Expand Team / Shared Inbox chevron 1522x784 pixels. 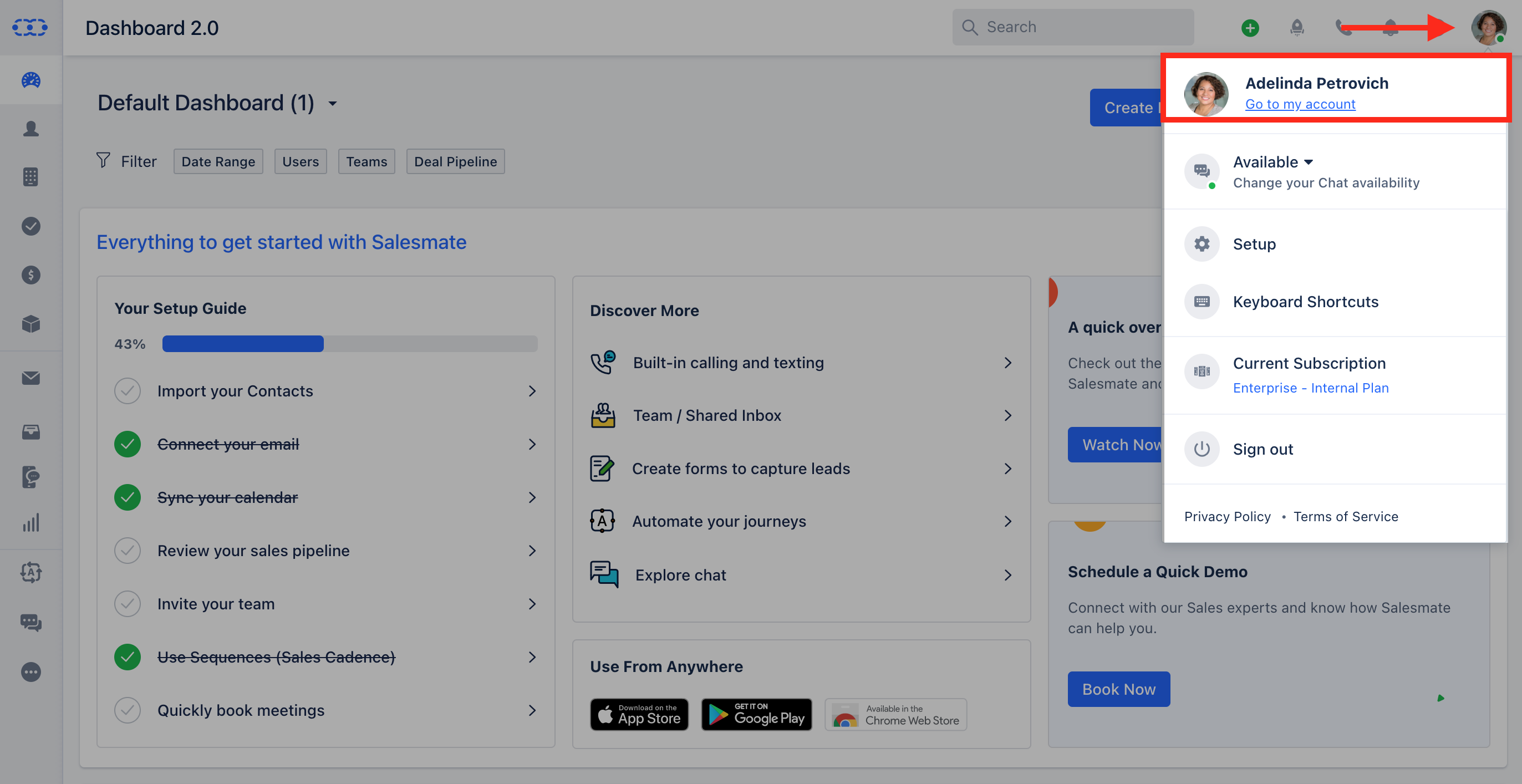[x=1008, y=415]
